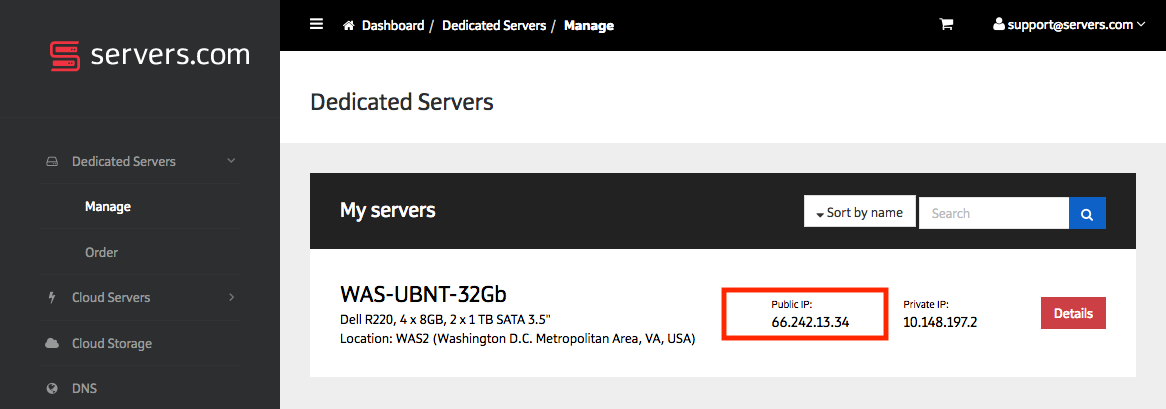Click the Dedicated Servers drive icon
The height and width of the screenshot is (409, 1166).
[52, 161]
